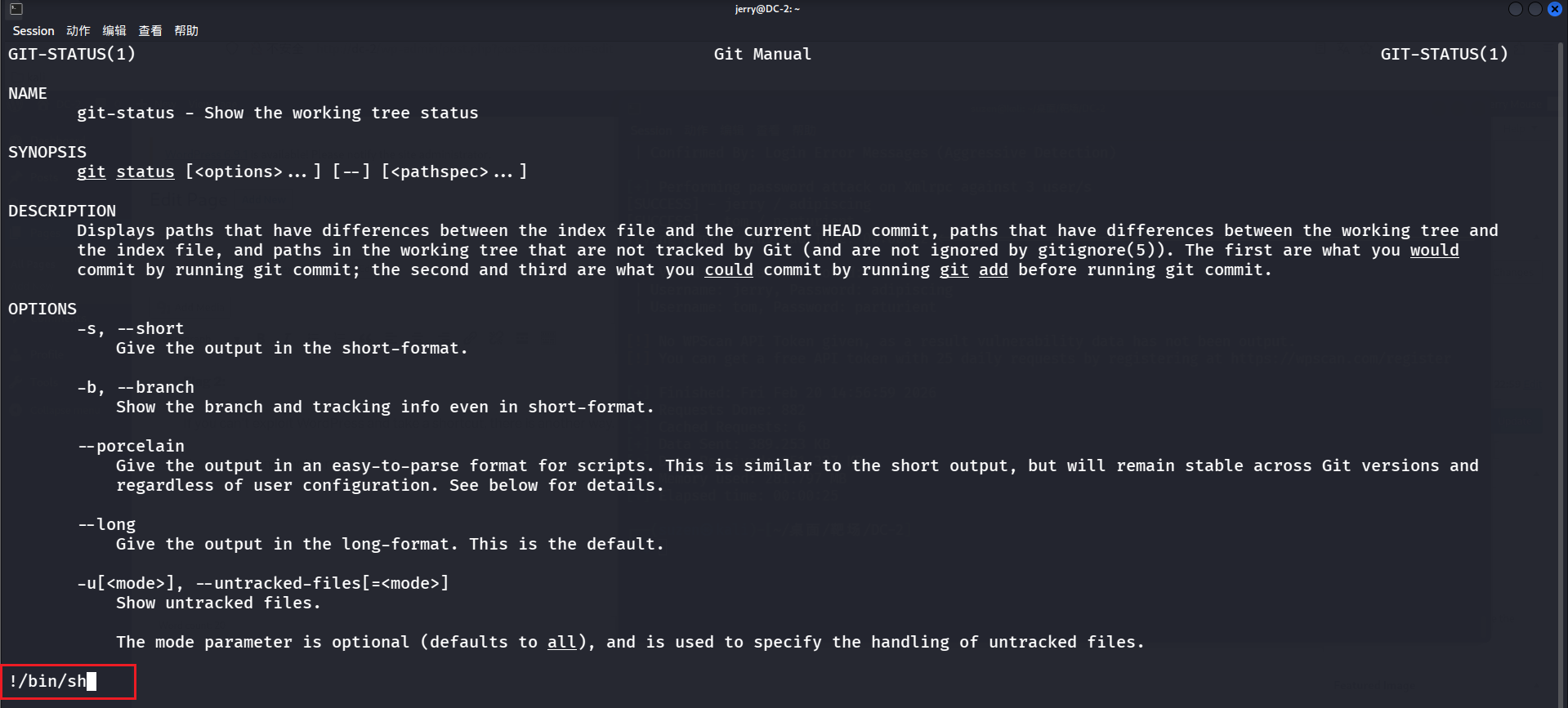Open the 查看 menu
Screen dimensions: 1568x708
[150, 31]
